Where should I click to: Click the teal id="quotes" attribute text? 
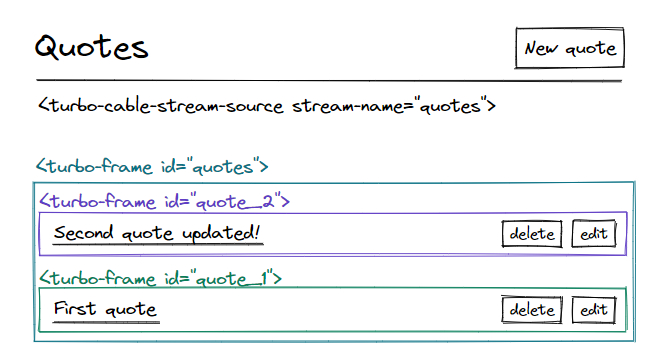coord(209,167)
